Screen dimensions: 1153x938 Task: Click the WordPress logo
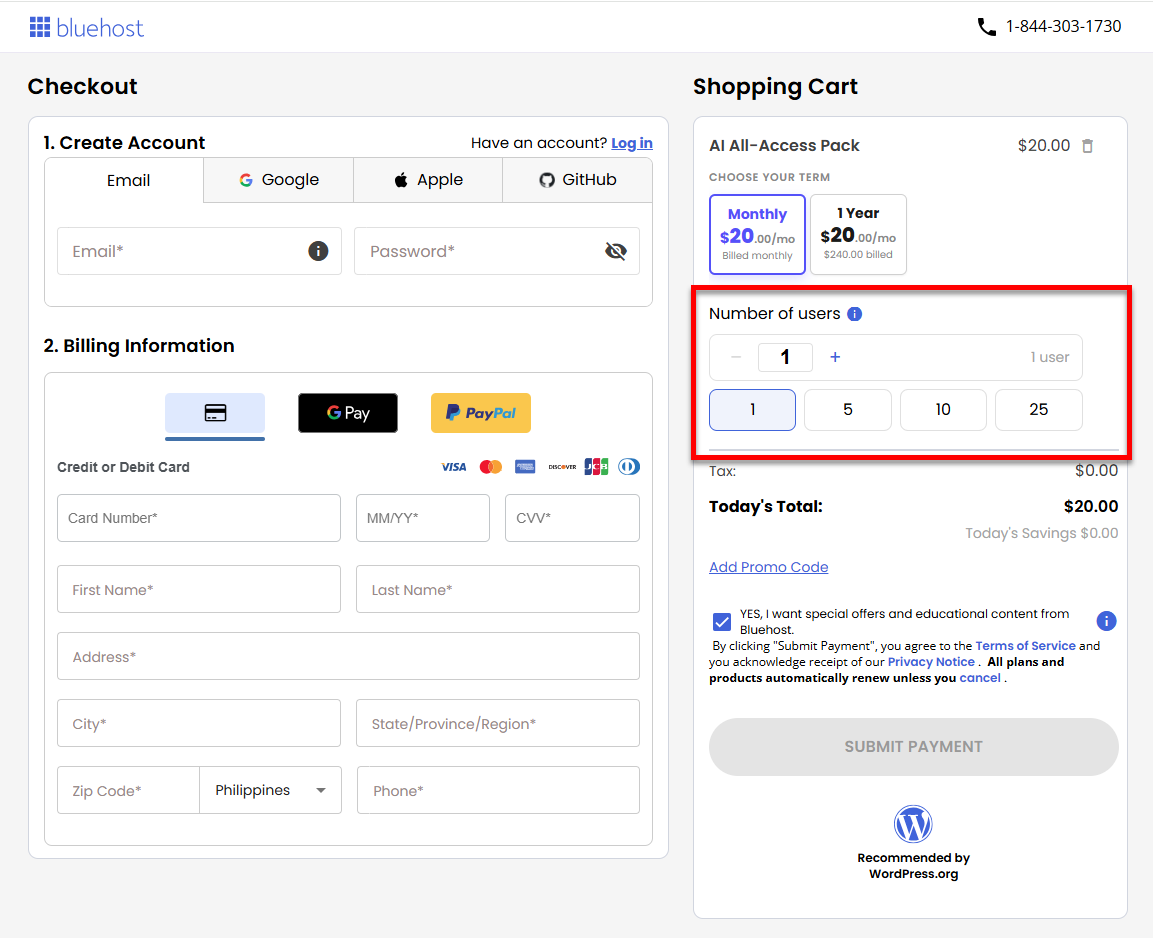point(913,824)
